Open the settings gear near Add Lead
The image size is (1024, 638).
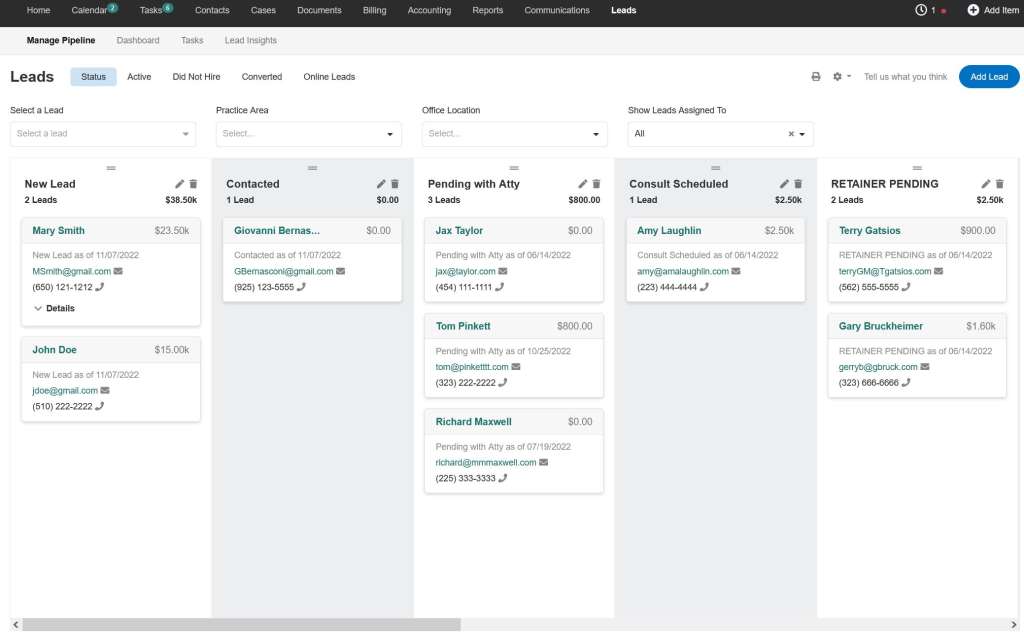(x=836, y=76)
